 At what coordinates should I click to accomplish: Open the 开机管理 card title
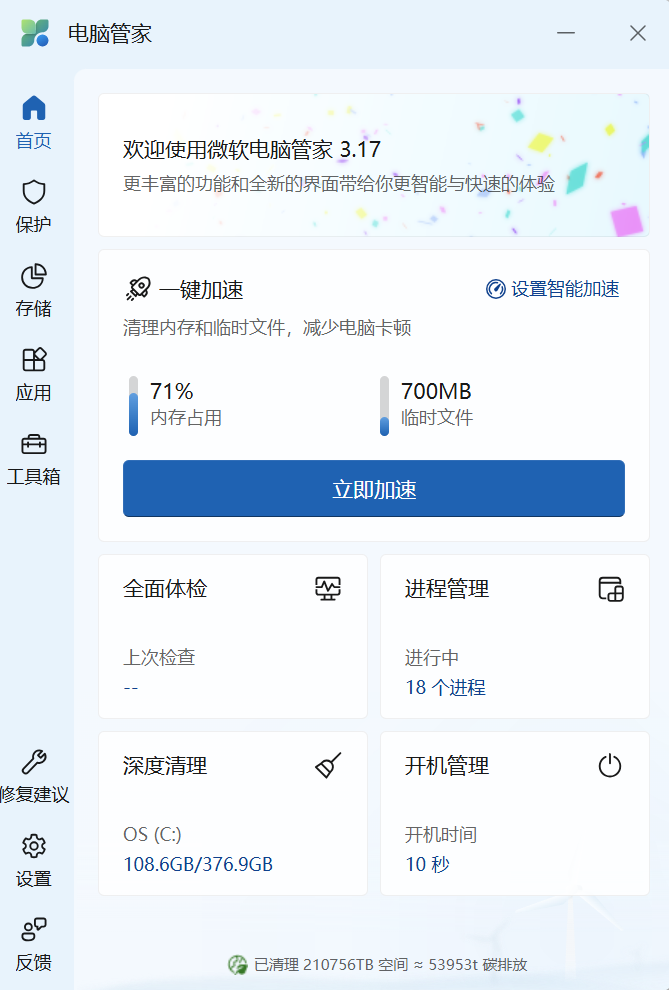click(447, 766)
